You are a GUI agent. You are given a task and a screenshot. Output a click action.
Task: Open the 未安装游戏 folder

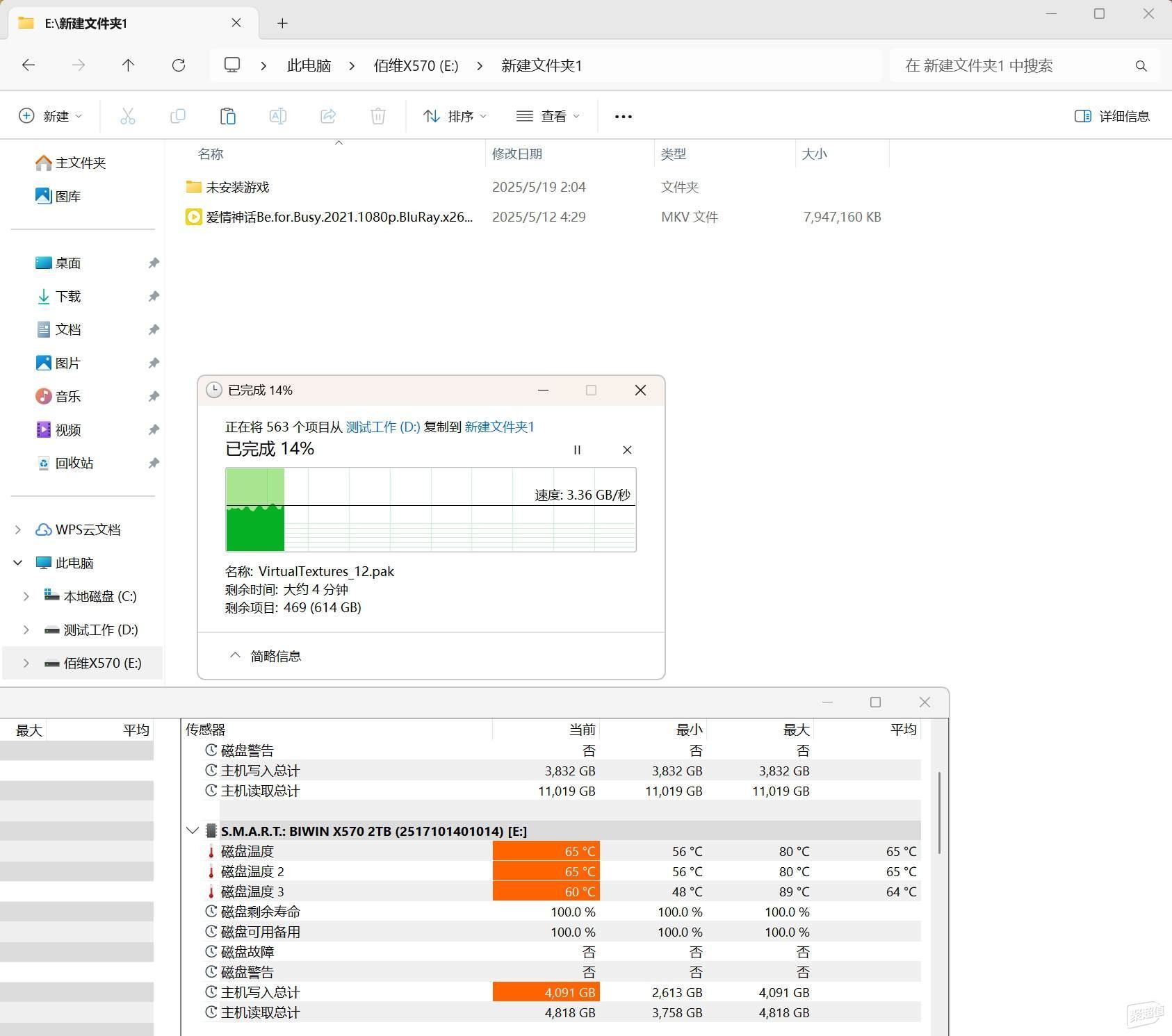tap(237, 188)
